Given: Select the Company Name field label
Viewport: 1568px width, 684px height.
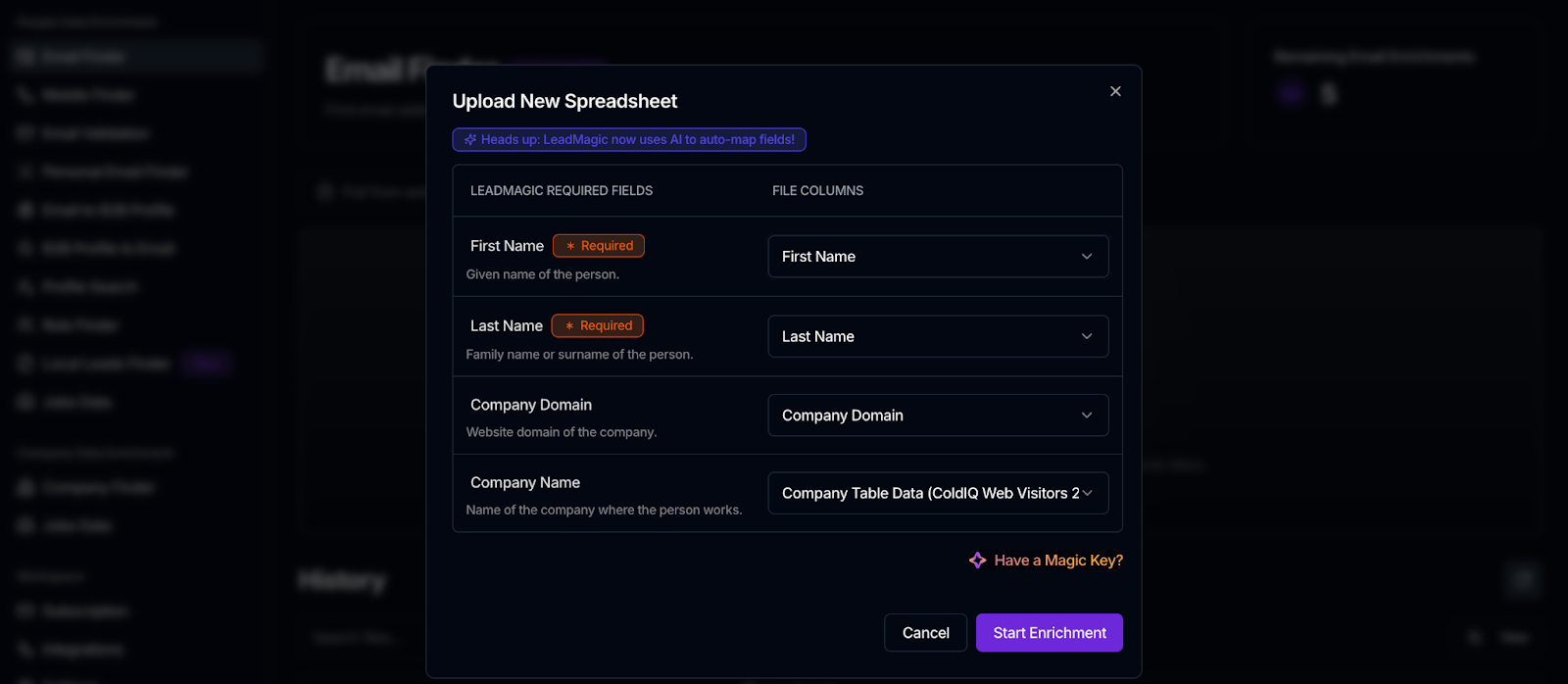Looking at the screenshot, I should tap(525, 483).
